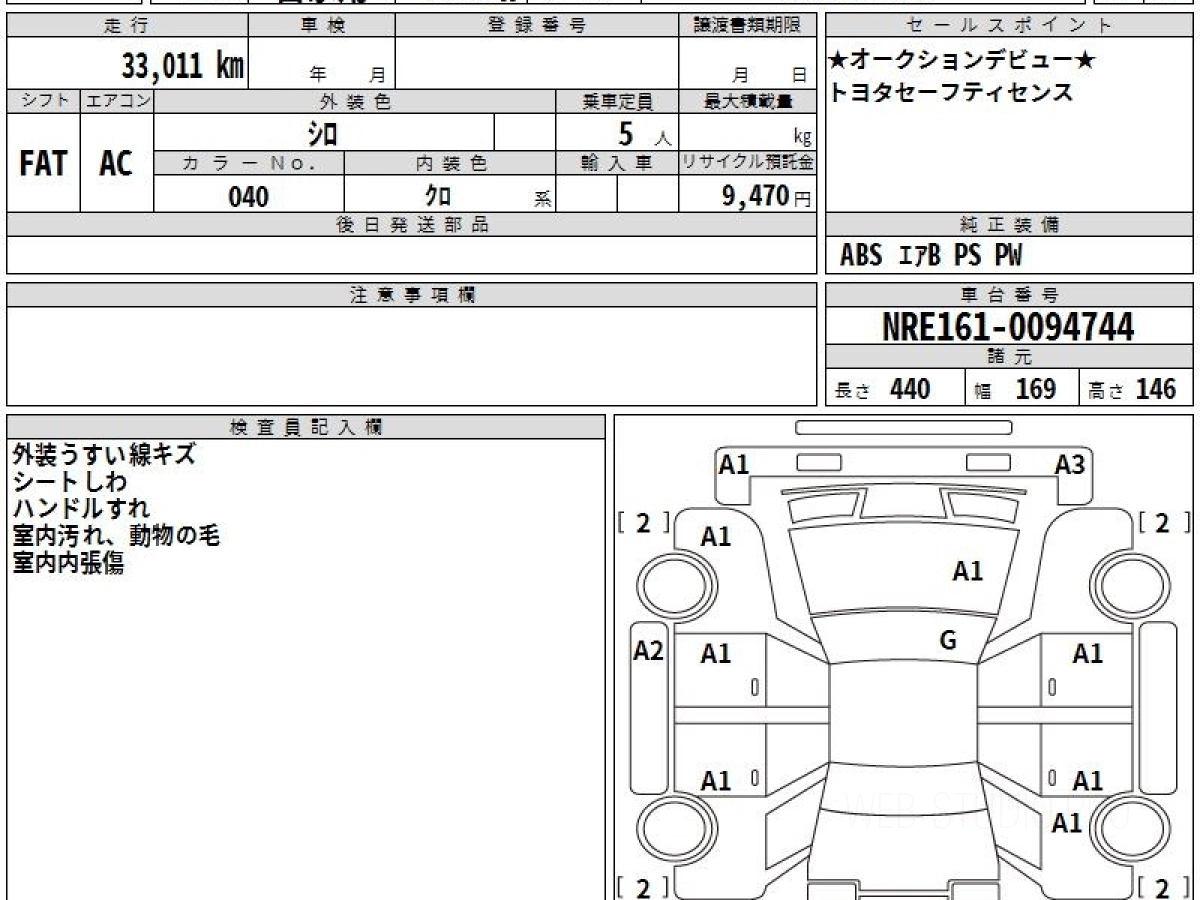Select the height value 高さ 146
The image size is (1200, 900).
click(x=1134, y=389)
